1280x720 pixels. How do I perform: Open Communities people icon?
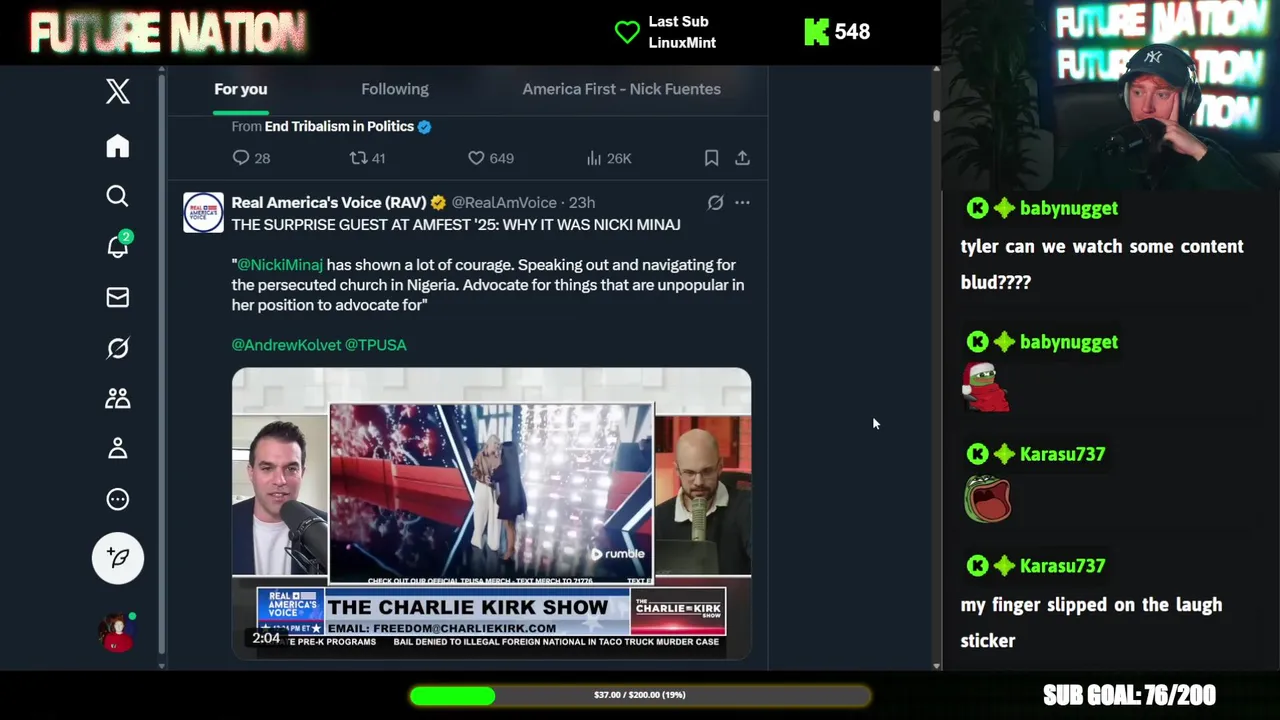118,398
